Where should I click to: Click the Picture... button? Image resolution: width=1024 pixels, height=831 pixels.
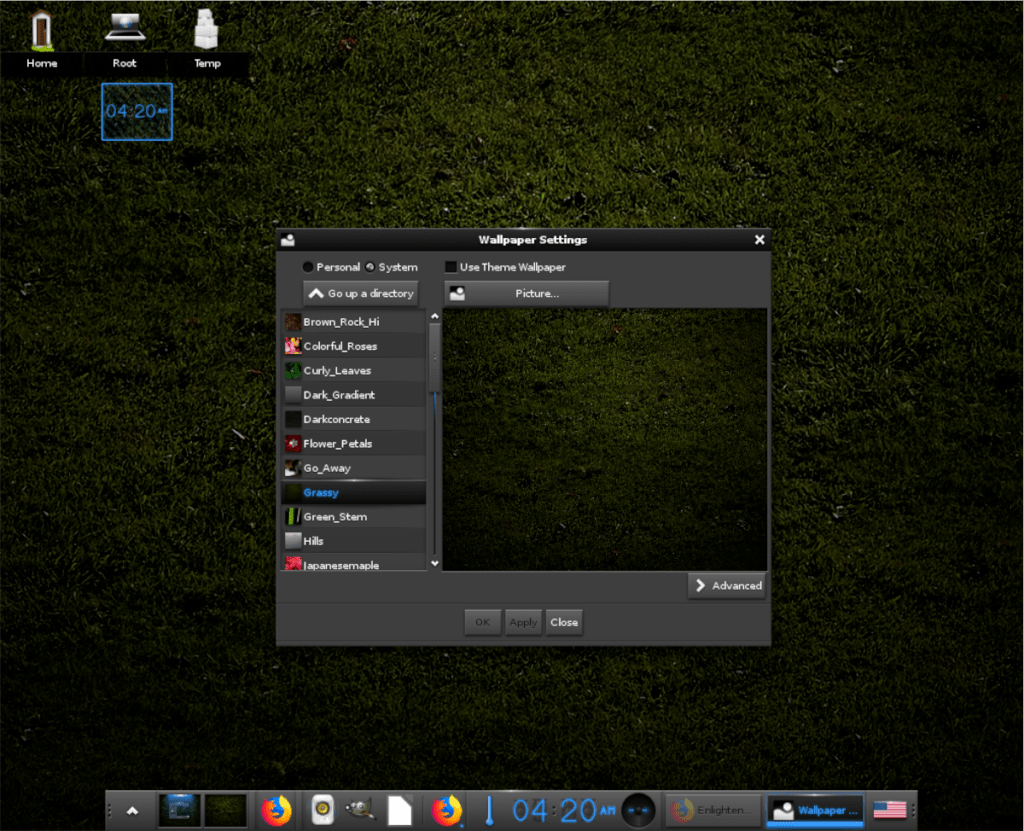pos(526,293)
